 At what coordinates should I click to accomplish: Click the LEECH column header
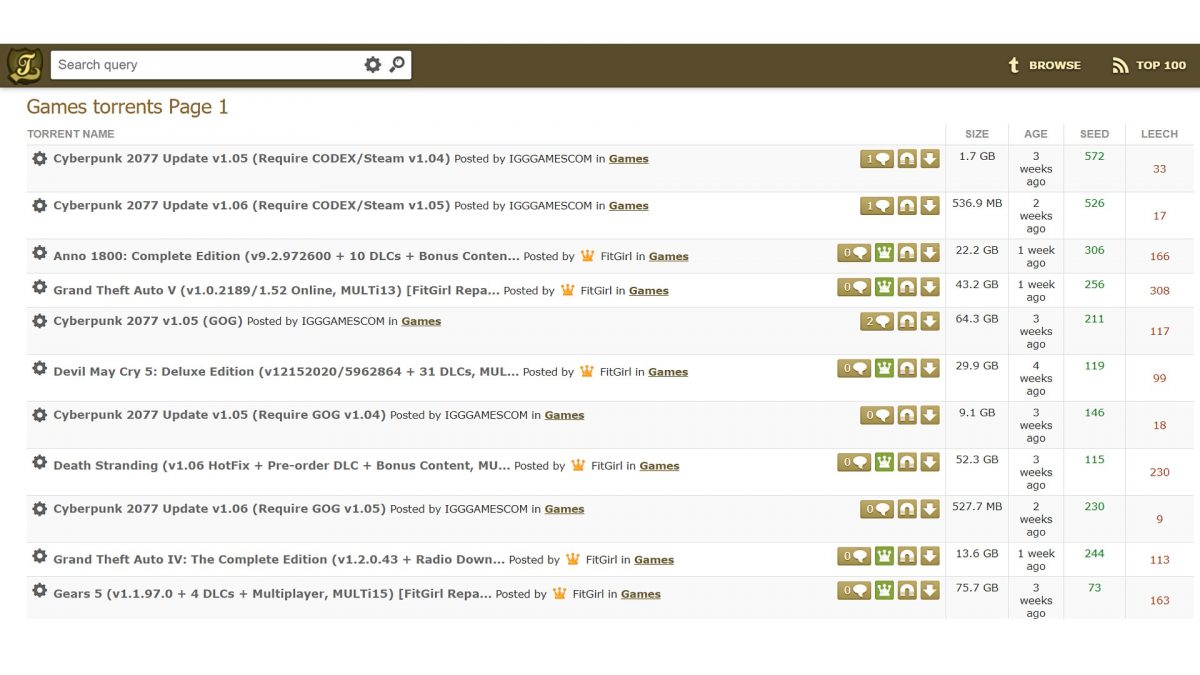point(1159,134)
